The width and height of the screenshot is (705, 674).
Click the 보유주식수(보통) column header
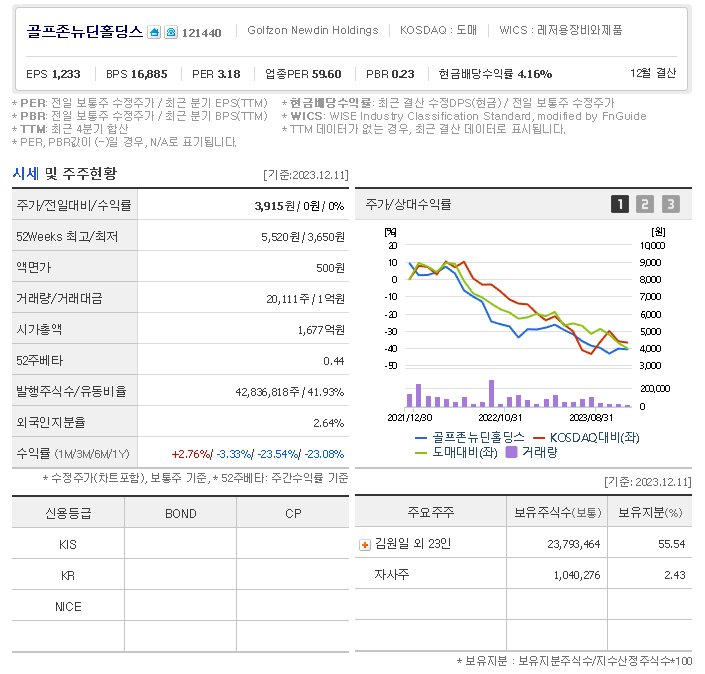click(x=558, y=512)
